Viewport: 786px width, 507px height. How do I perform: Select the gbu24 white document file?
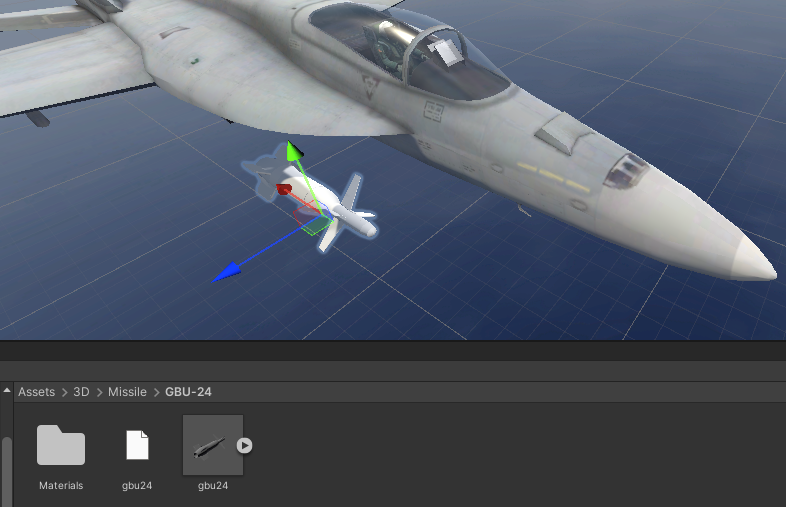[137, 445]
